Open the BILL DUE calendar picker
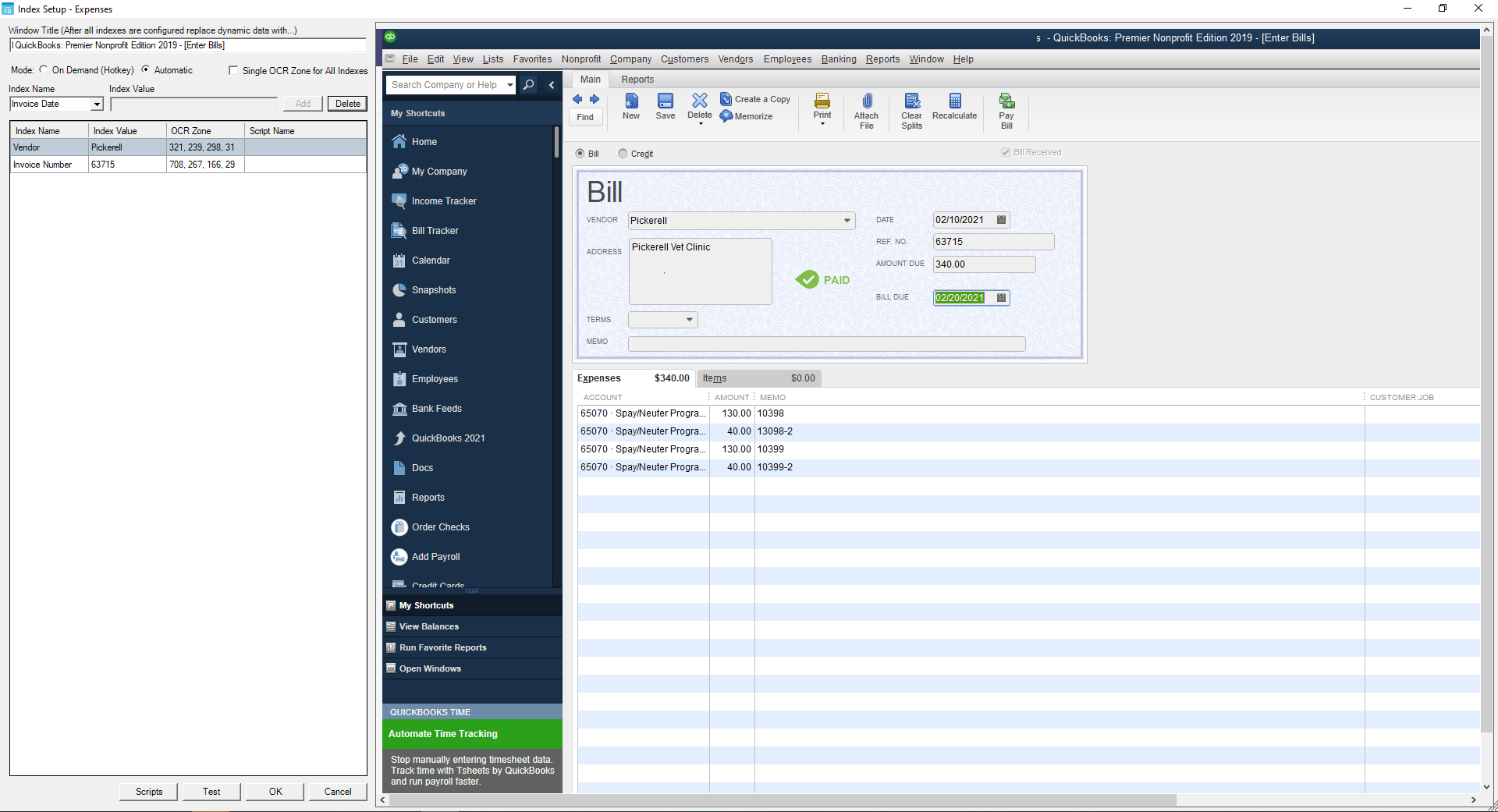Screen dimensions: 1498x812 (1001, 298)
